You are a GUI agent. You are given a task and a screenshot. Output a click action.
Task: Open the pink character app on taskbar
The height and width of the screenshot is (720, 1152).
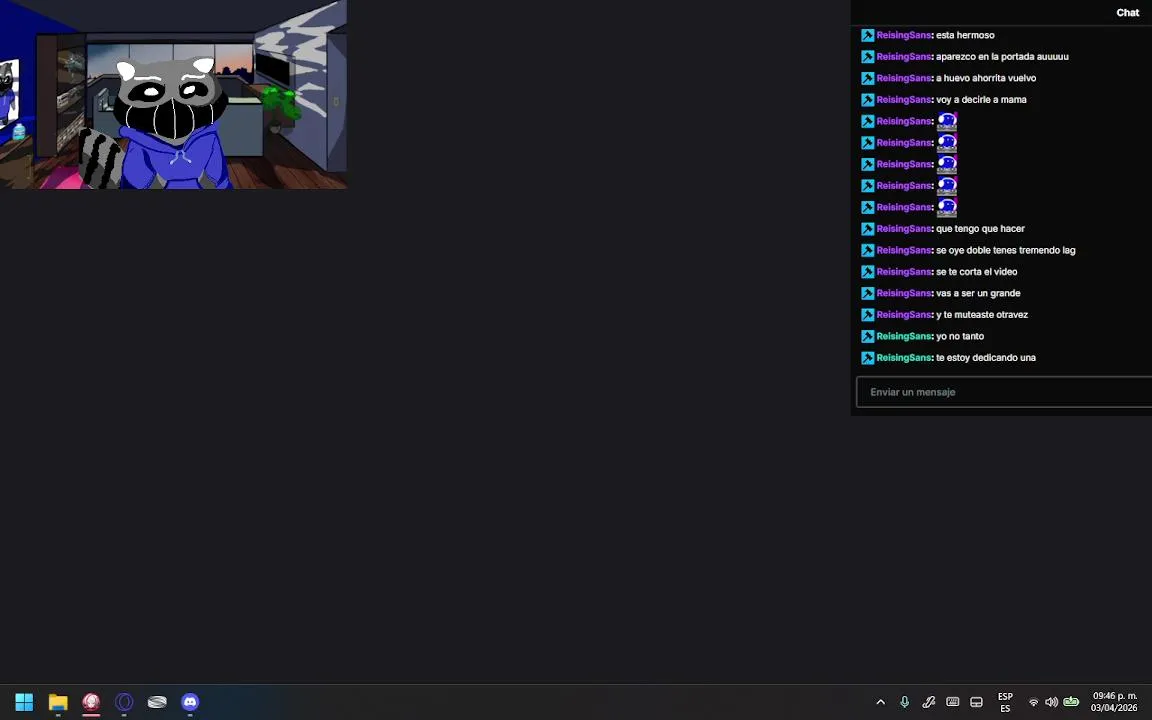(91, 702)
